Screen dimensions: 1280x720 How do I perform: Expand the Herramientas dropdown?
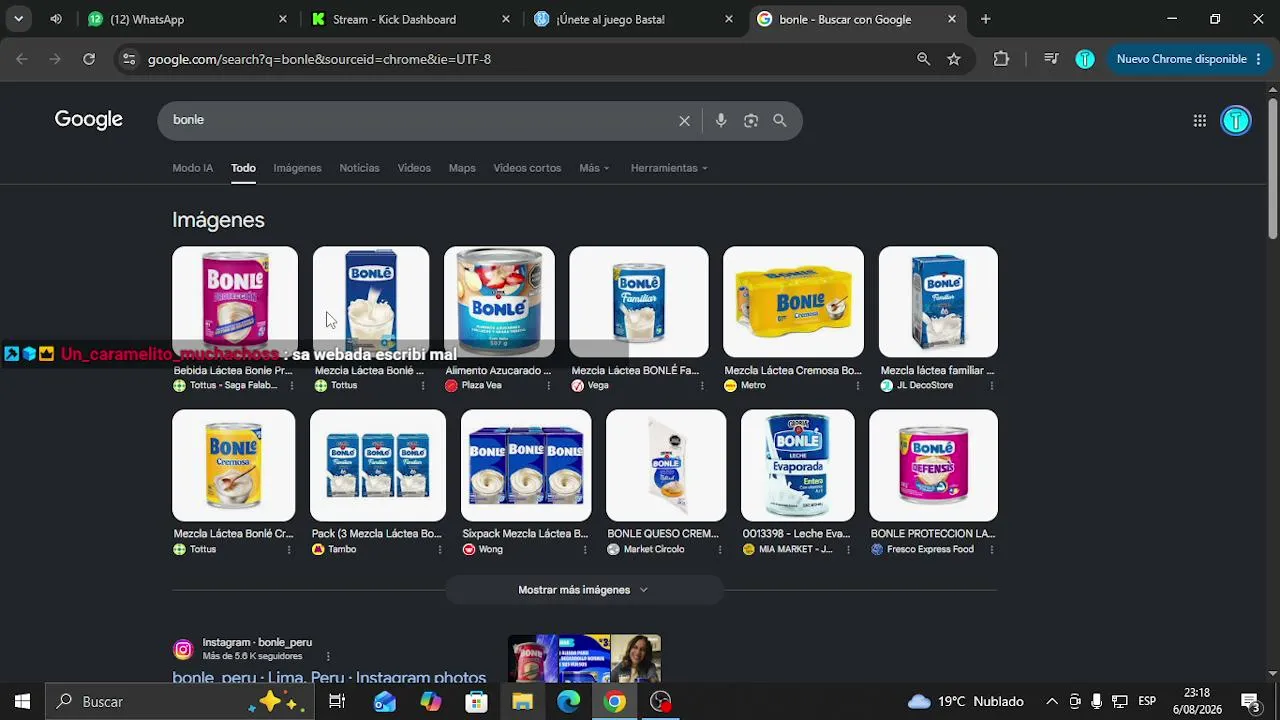click(669, 168)
